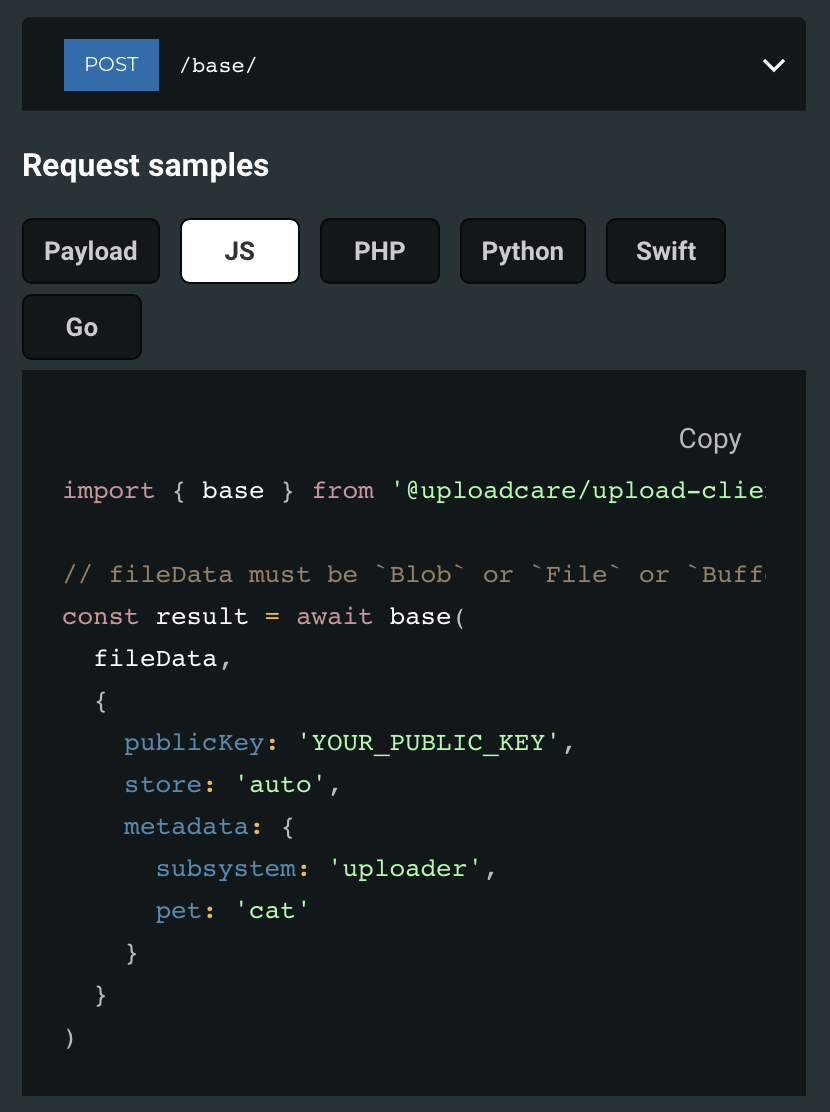Click the metadata property name
This screenshot has width=830, height=1112.
pyautogui.click(x=186, y=826)
